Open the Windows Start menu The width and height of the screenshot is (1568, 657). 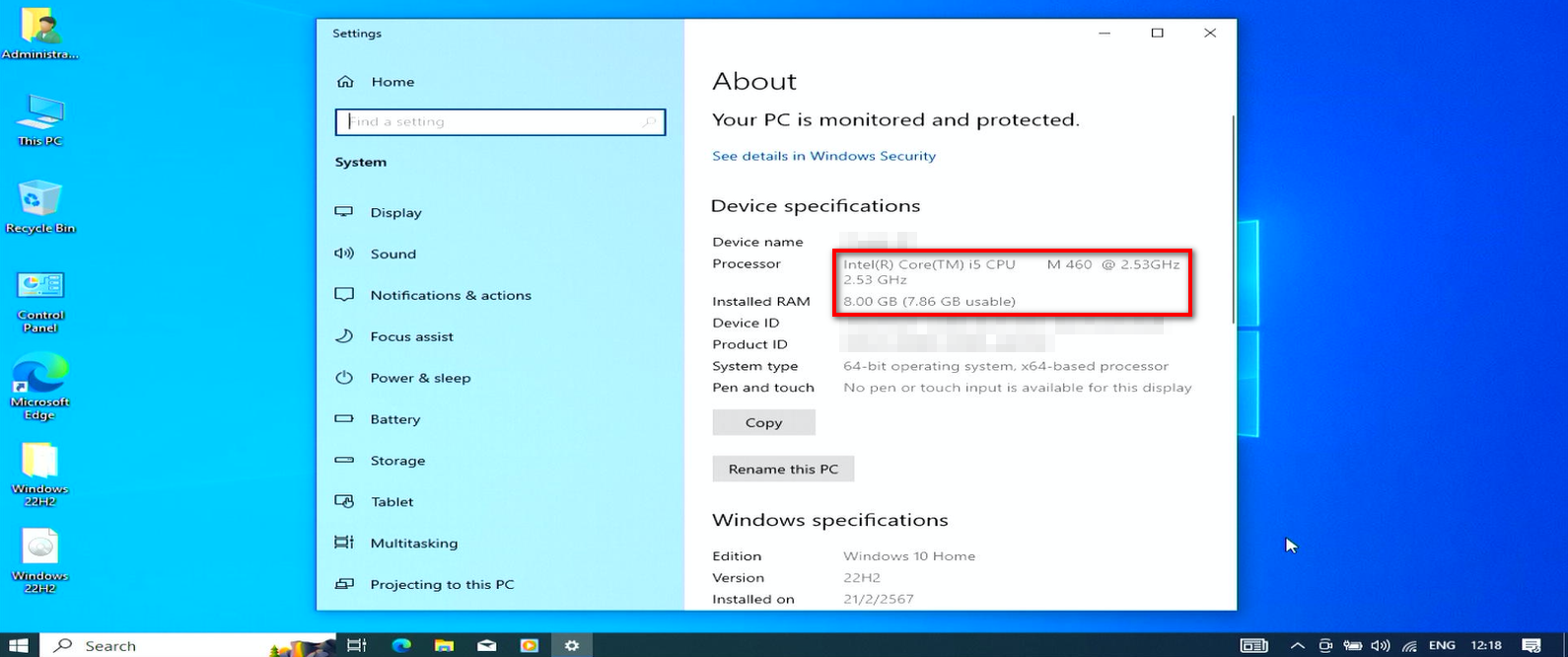point(19,645)
